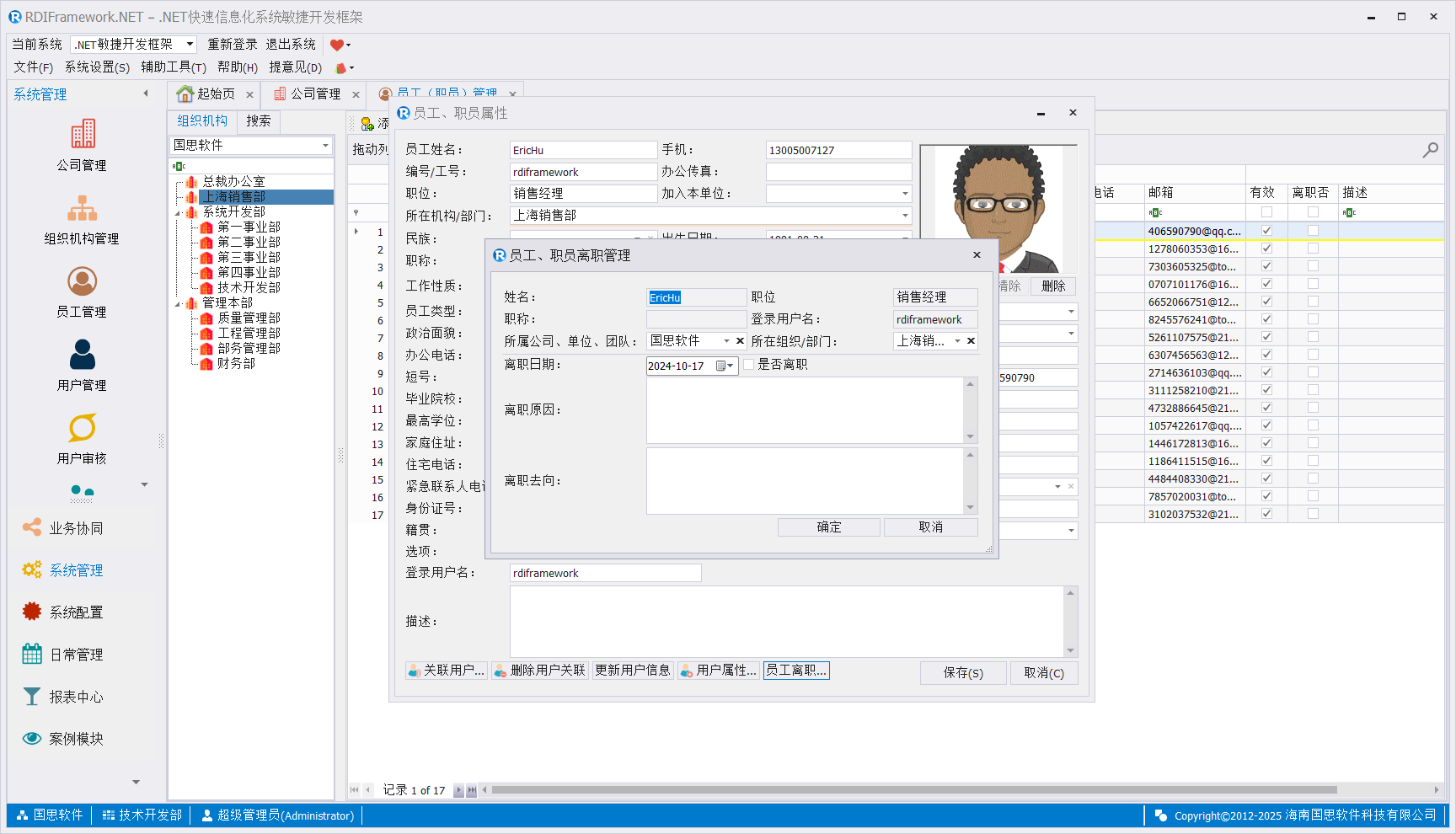
Task: Open the current system .NET敏捷开发框架 dropdown
Action: pyautogui.click(x=190, y=45)
